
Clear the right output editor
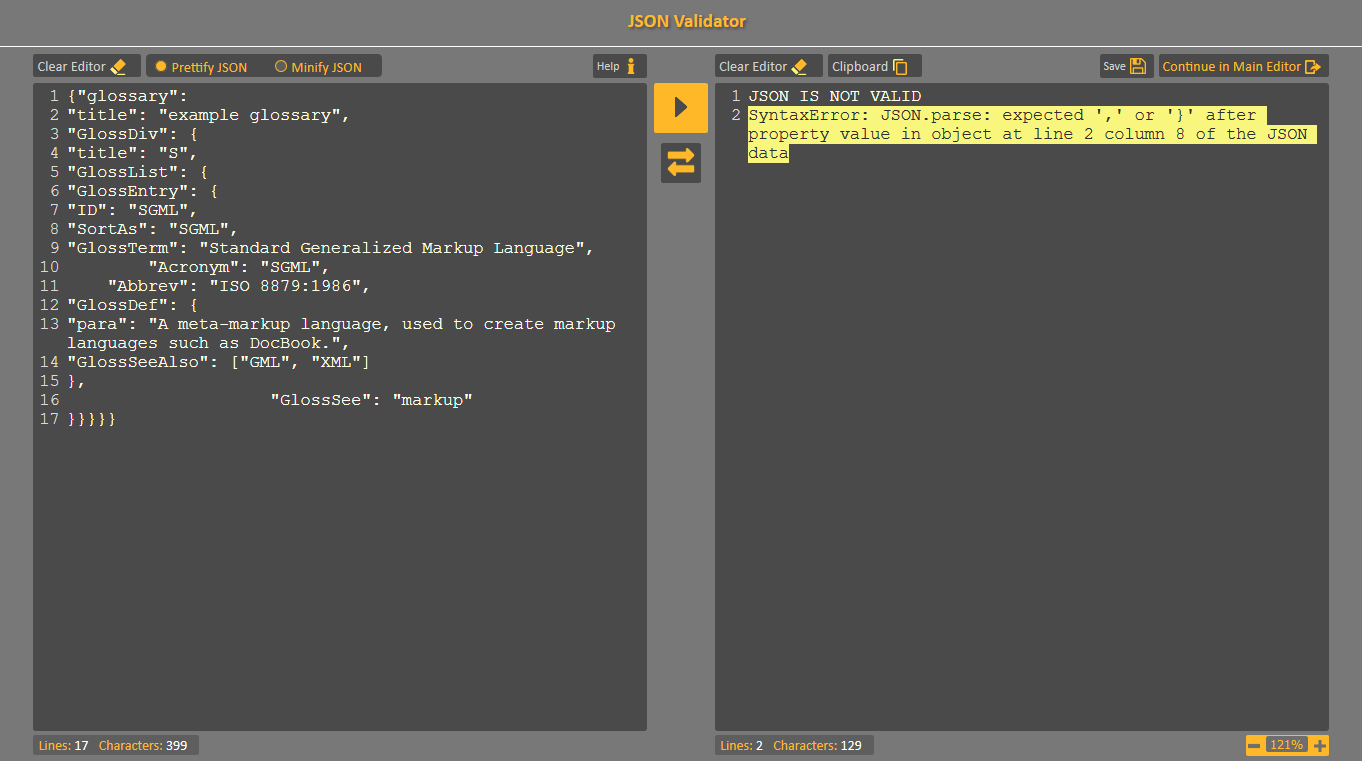pyautogui.click(x=769, y=67)
